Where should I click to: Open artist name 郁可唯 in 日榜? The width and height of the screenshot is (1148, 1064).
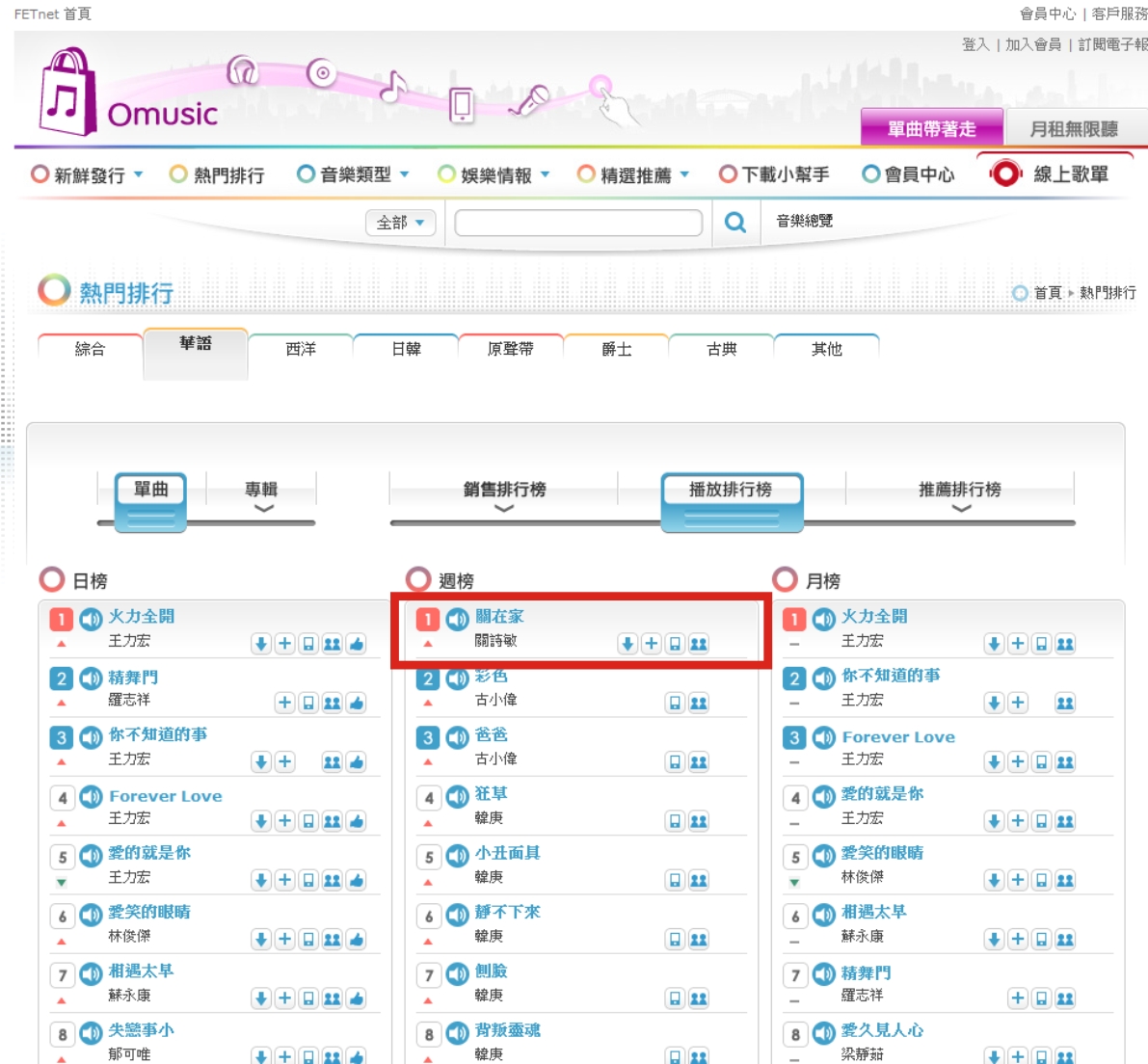point(129,1054)
